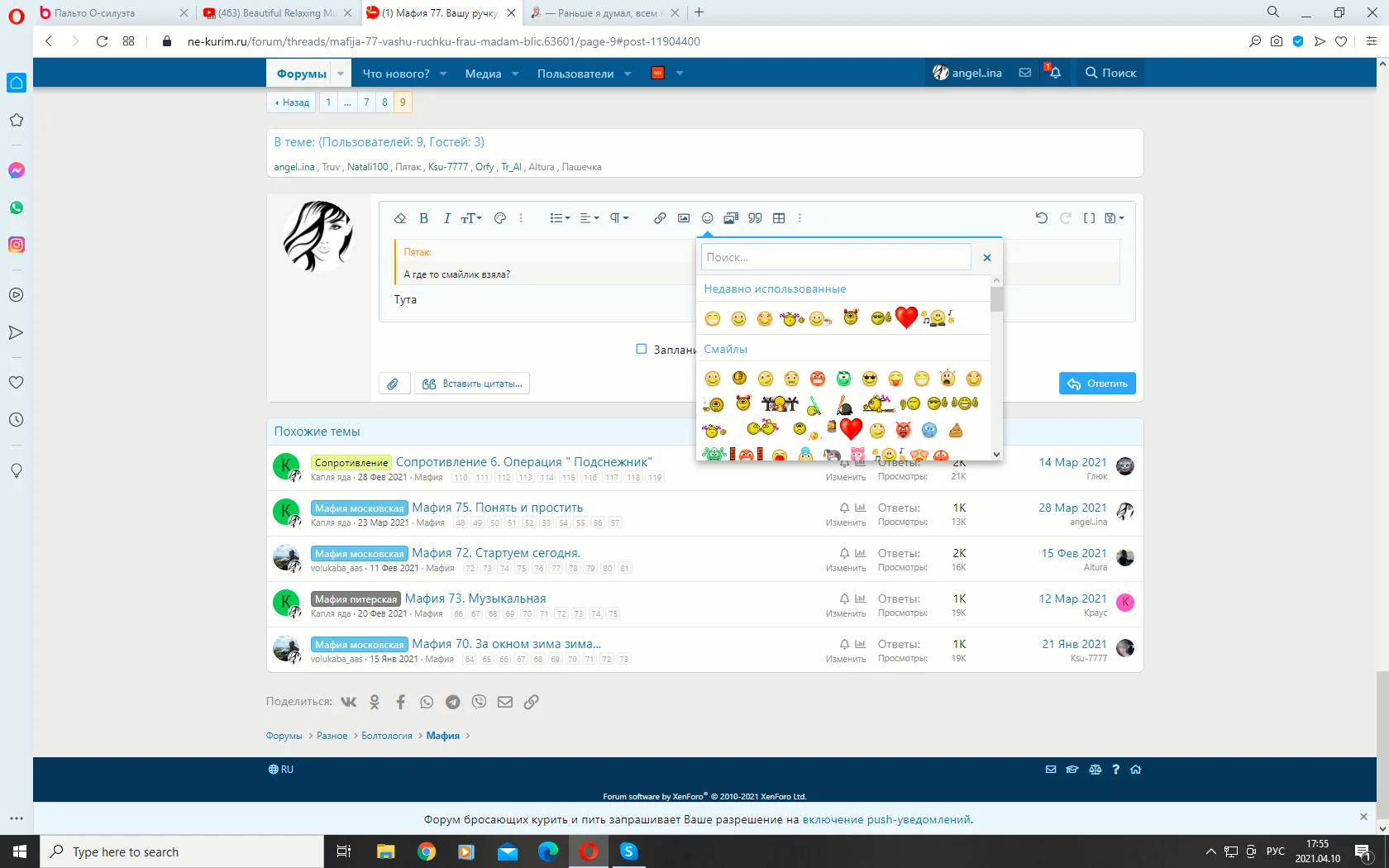The width and height of the screenshot is (1389, 868).
Task: Expand the Пользователи dropdown arrow
Action: [x=628, y=74]
